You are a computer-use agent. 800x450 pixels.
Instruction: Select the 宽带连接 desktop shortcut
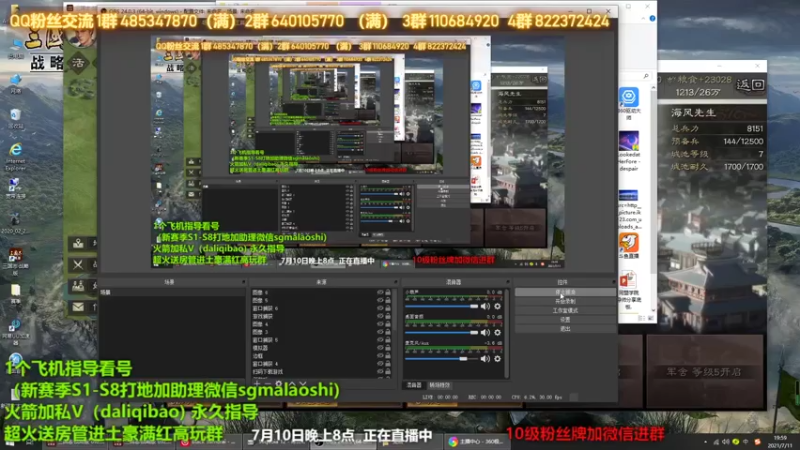pyautogui.click(x=15, y=186)
